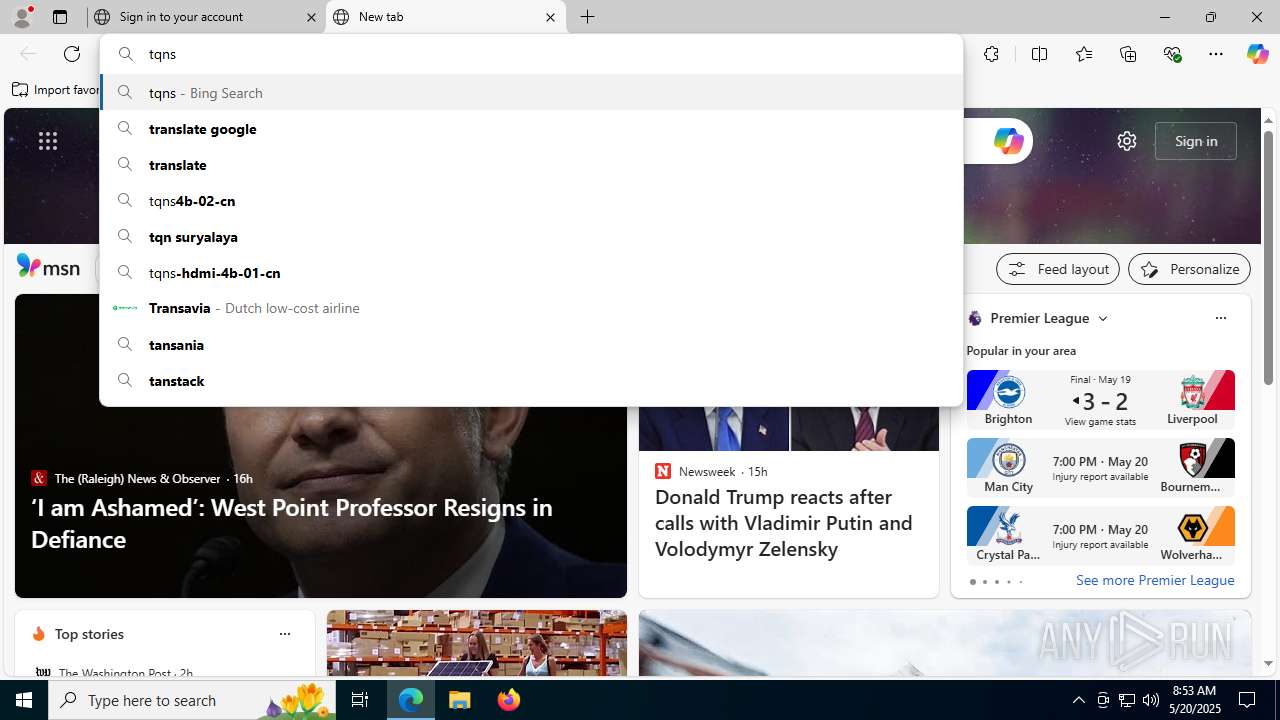This screenshot has width=1280, height=720.
Task: Open Top stories more options icon
Action: (x=284, y=634)
